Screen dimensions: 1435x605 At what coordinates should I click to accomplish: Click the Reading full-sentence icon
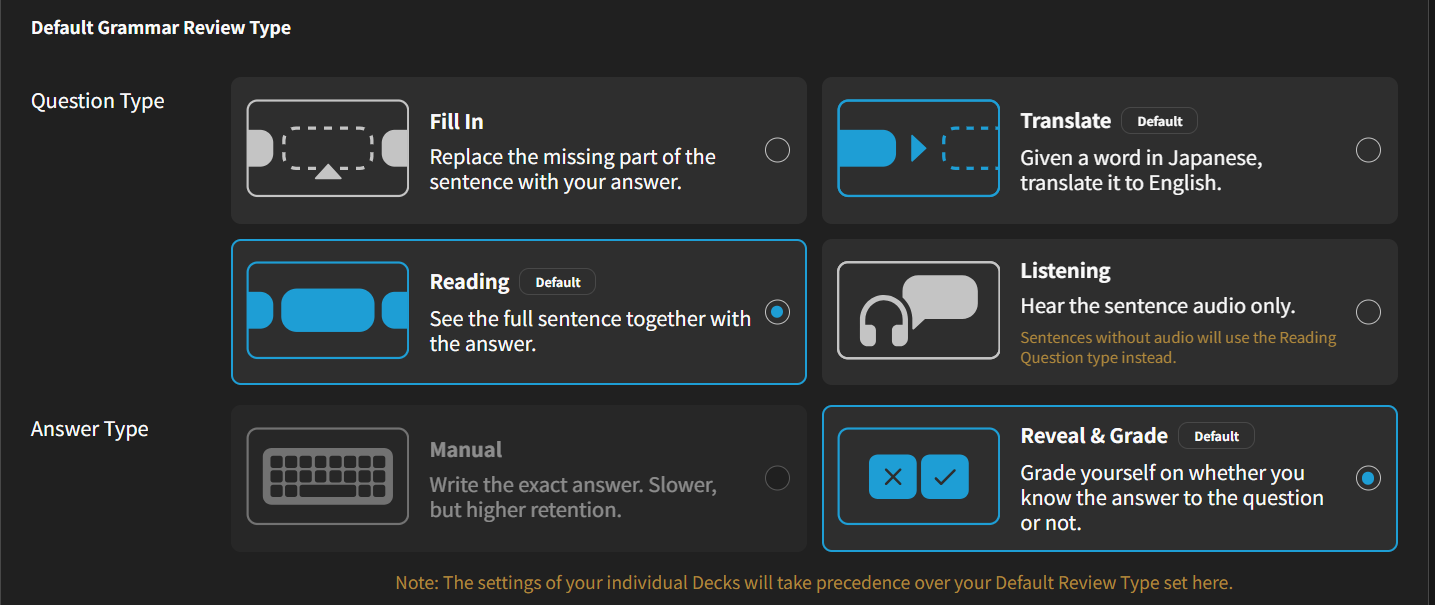328,310
